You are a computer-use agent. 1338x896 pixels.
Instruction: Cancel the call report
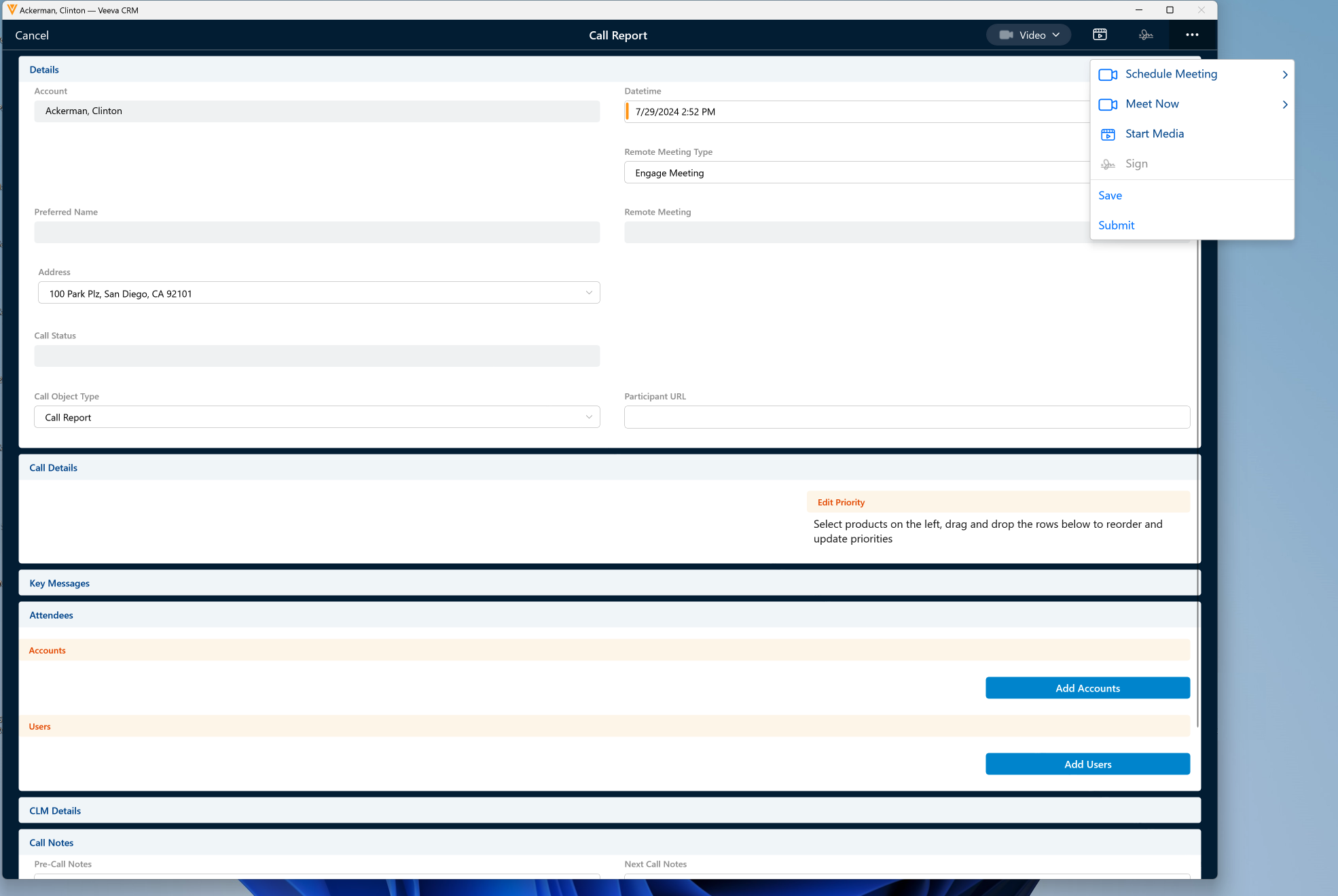coord(32,35)
